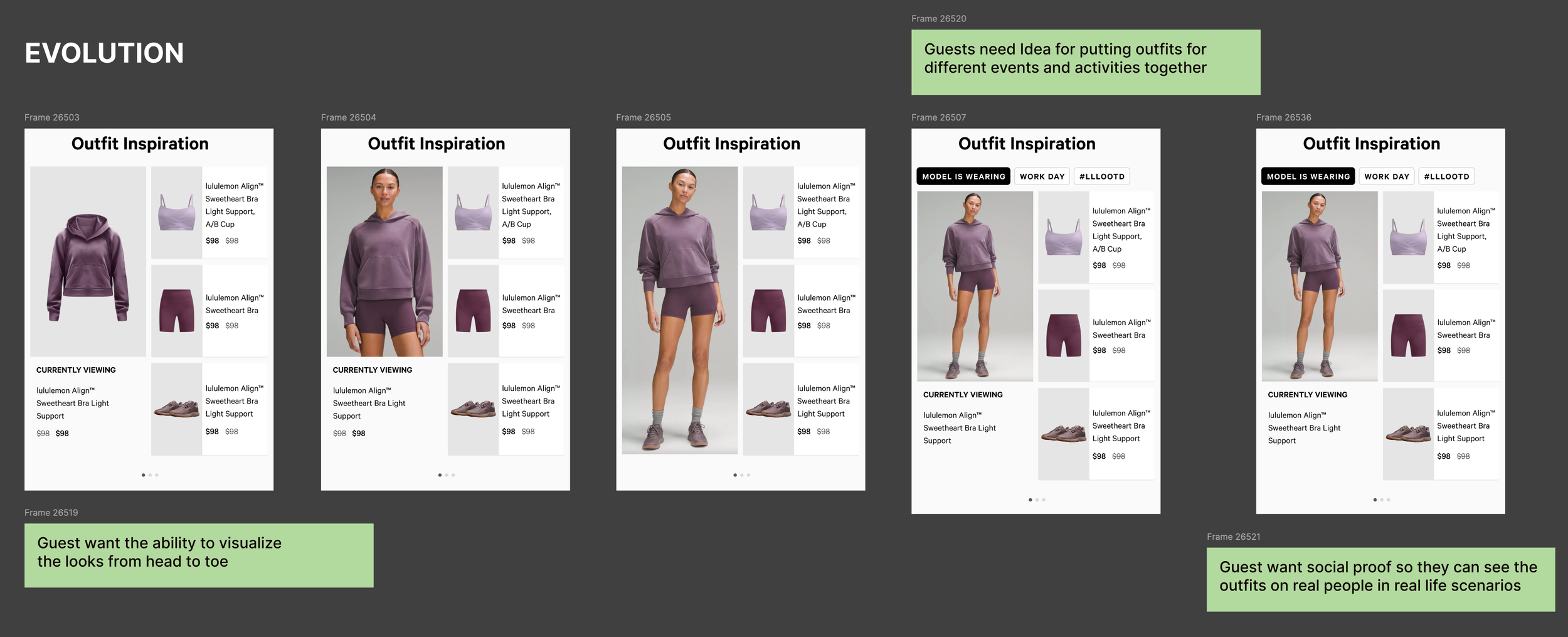Click the model photo in Frame 26536

tap(1320, 286)
